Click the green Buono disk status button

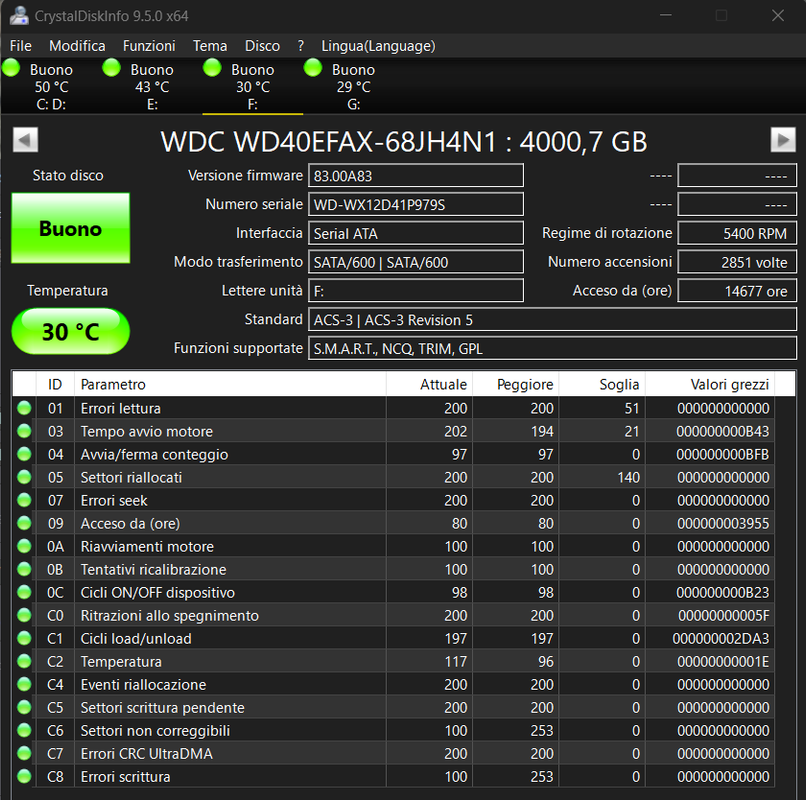point(70,228)
